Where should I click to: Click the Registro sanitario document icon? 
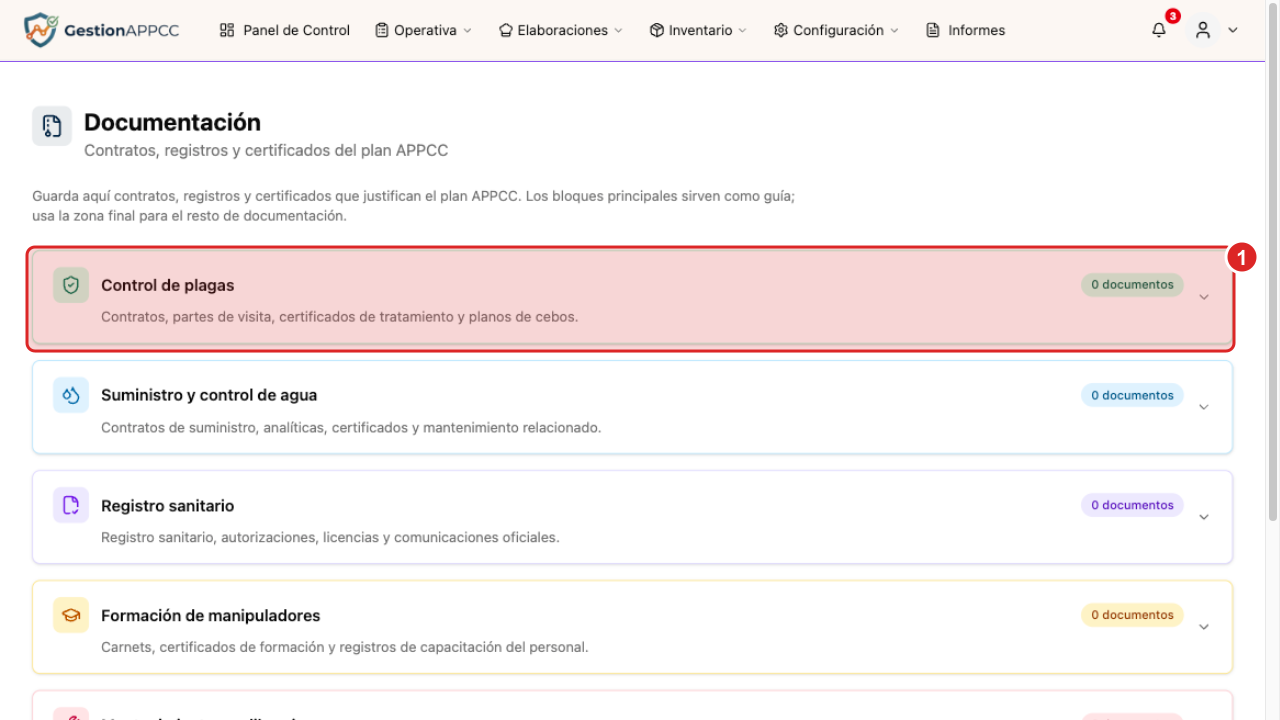71,505
